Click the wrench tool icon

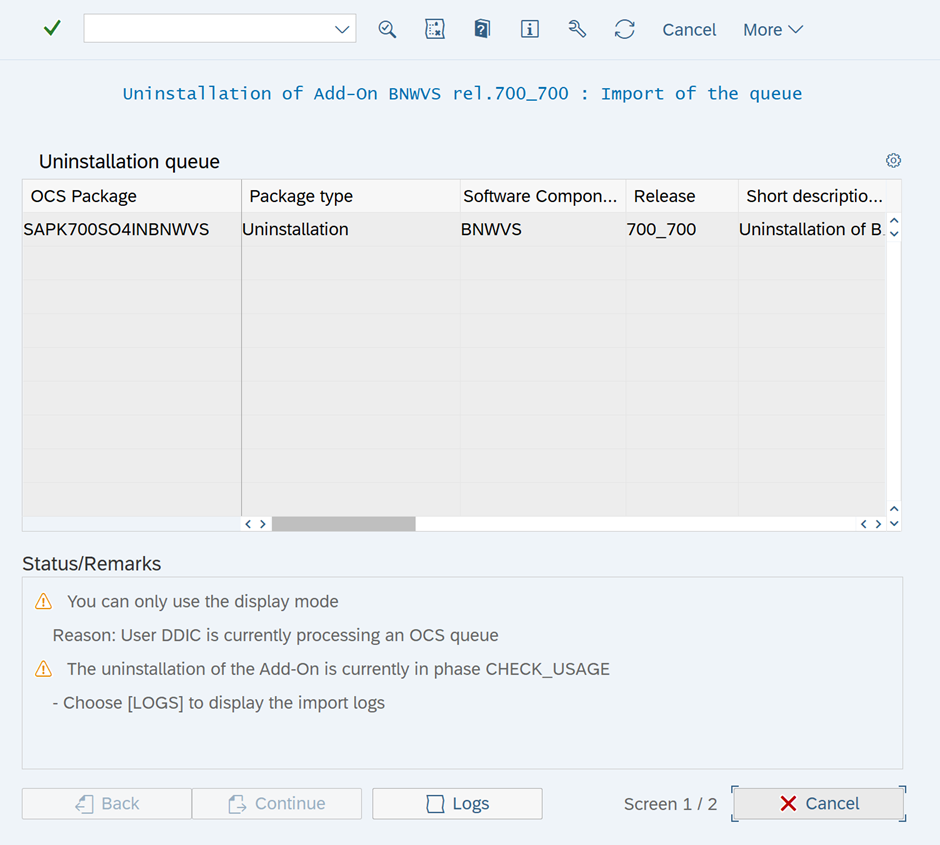(x=577, y=29)
